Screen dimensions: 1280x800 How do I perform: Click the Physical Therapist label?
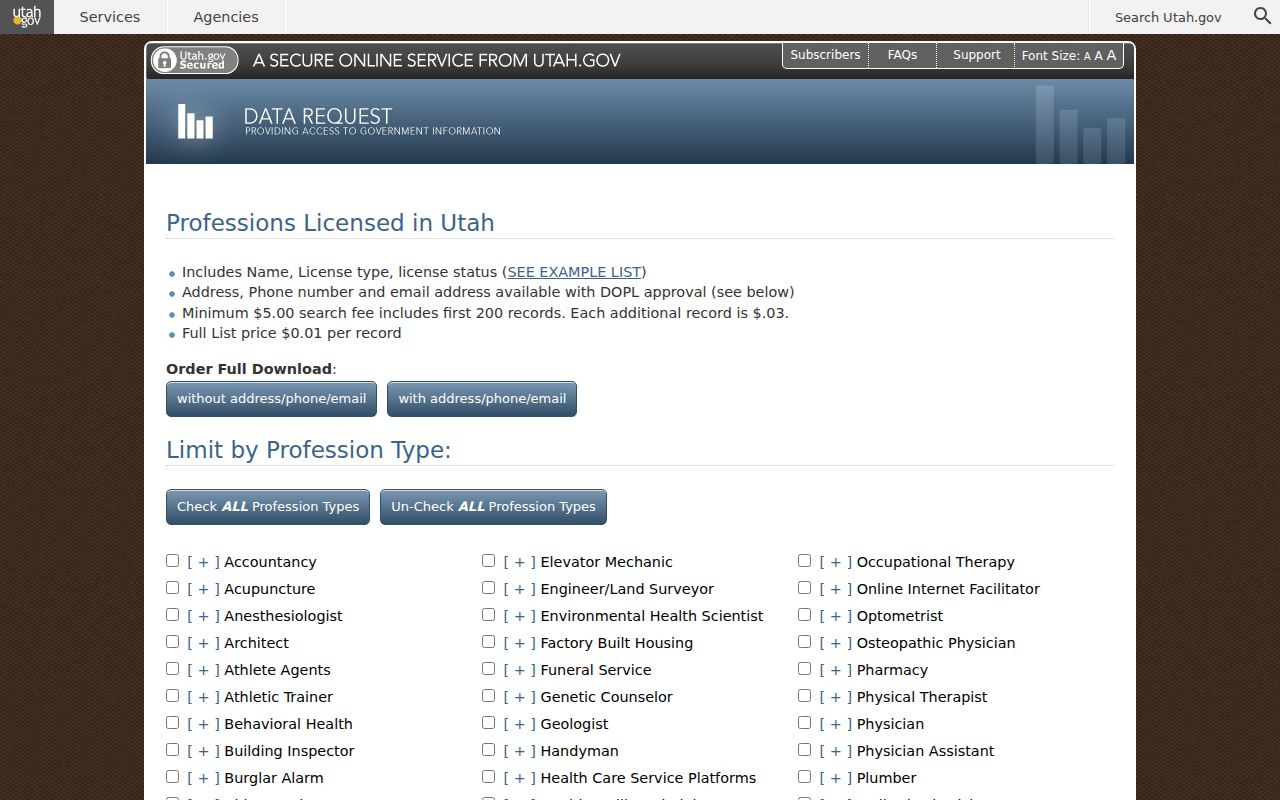922,697
